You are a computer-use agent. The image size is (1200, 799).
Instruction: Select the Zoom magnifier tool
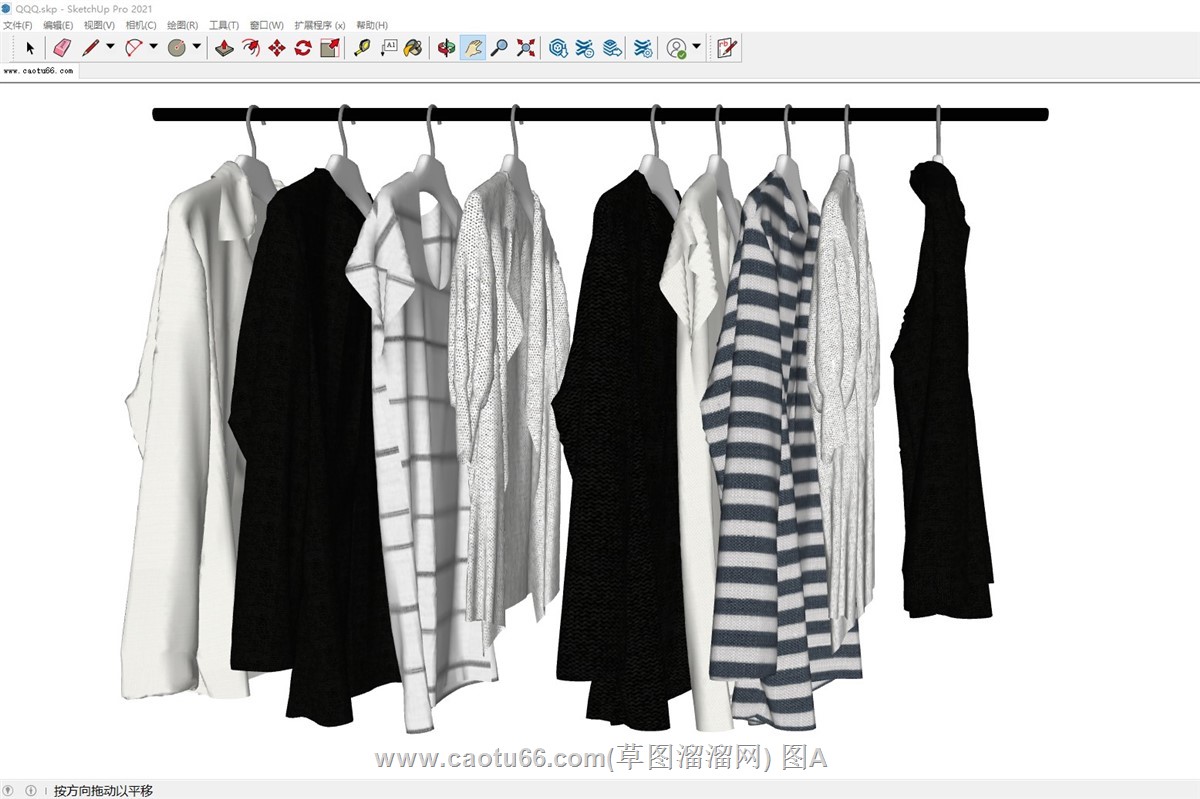[x=499, y=47]
